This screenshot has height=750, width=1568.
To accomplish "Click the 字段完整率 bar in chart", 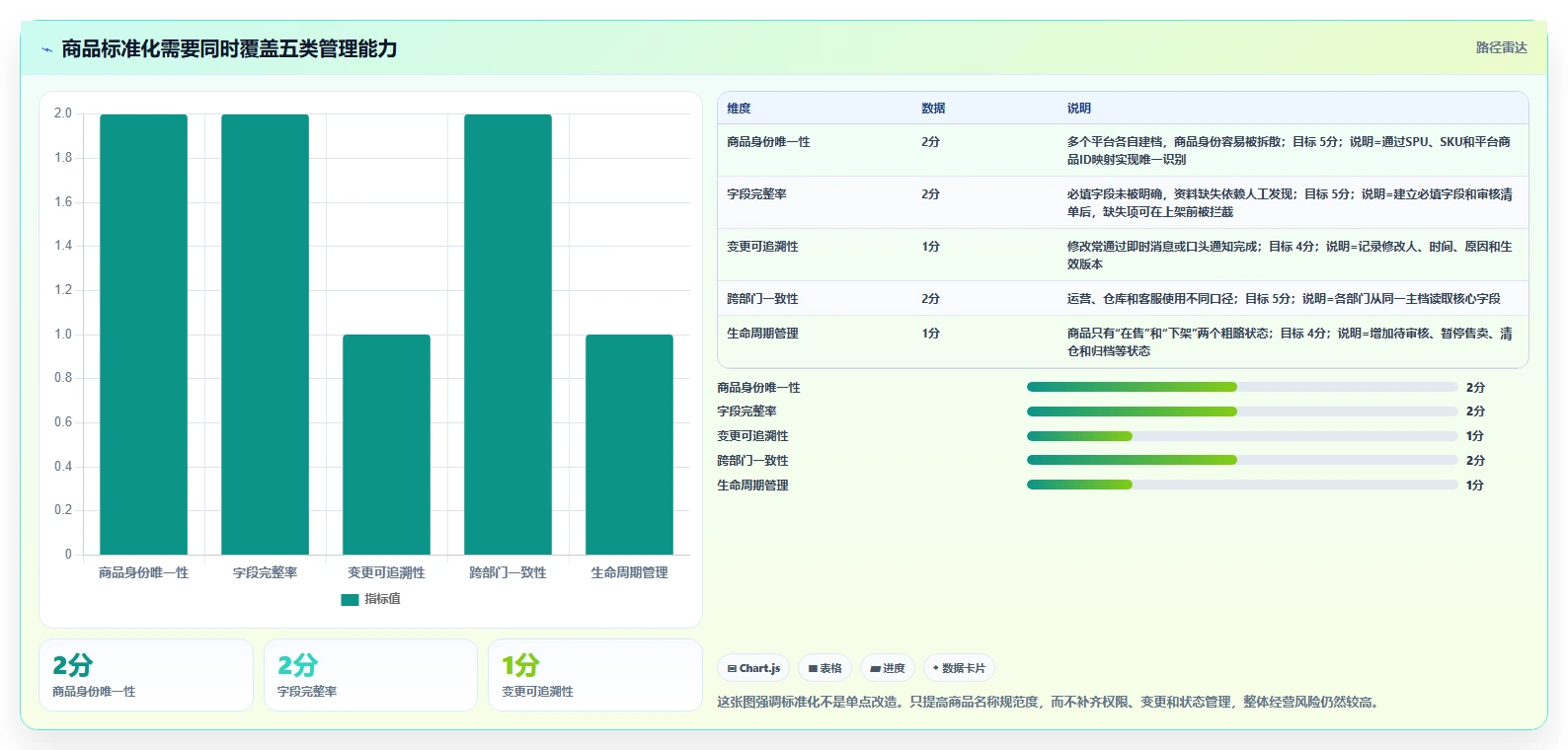I will pyautogui.click(x=265, y=335).
